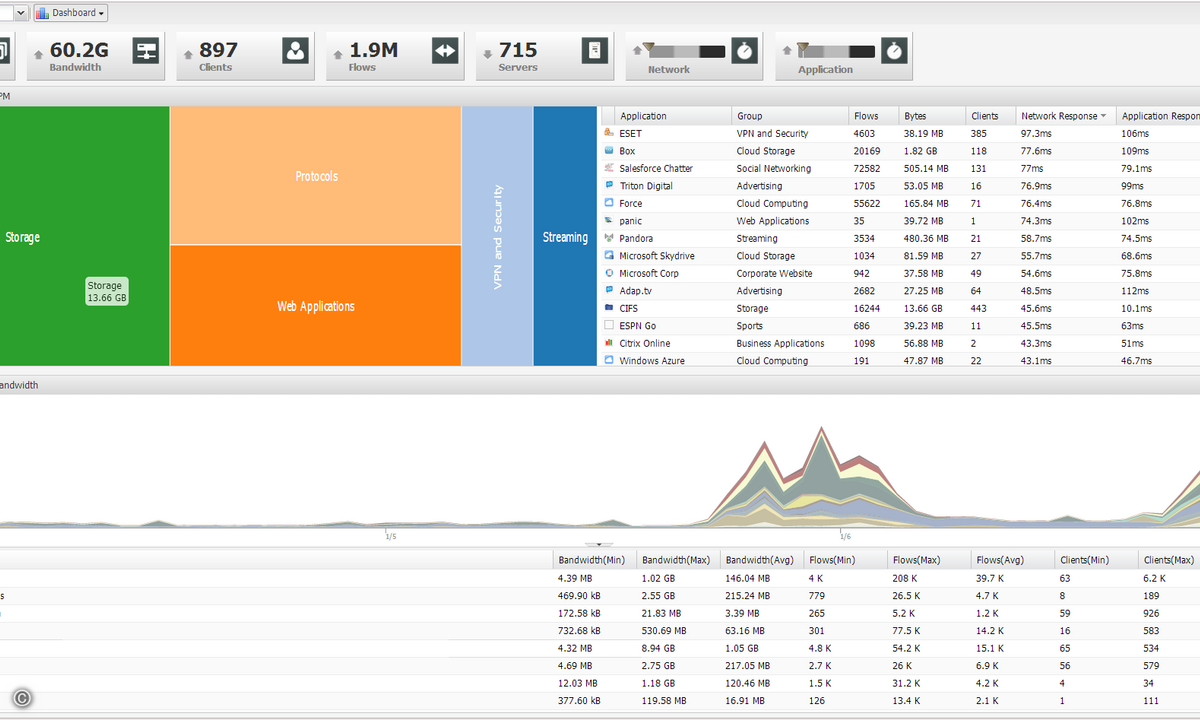
Task: Click the Microsoft Skydrive application icon
Action: (x=609, y=256)
